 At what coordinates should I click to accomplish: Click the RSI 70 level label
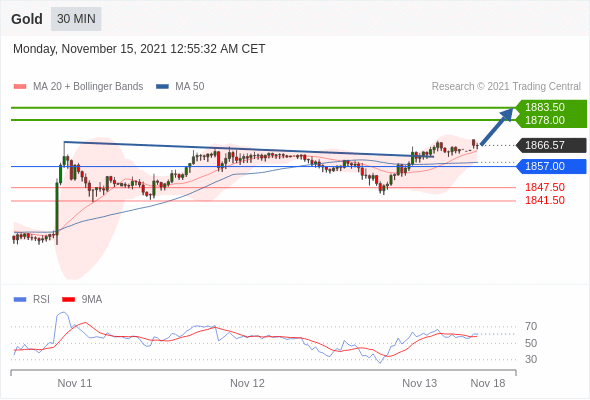[531, 327]
